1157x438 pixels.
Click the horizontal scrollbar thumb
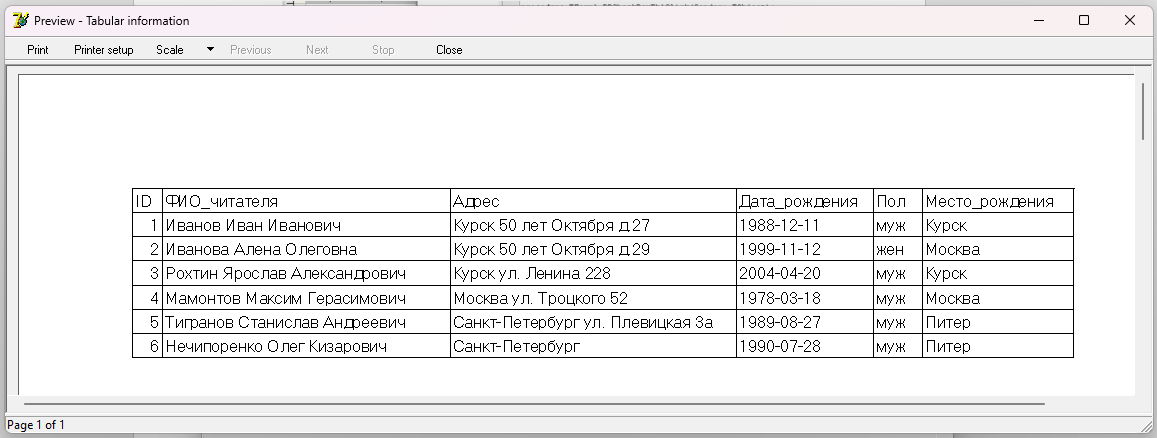pyautogui.click(x=534, y=404)
